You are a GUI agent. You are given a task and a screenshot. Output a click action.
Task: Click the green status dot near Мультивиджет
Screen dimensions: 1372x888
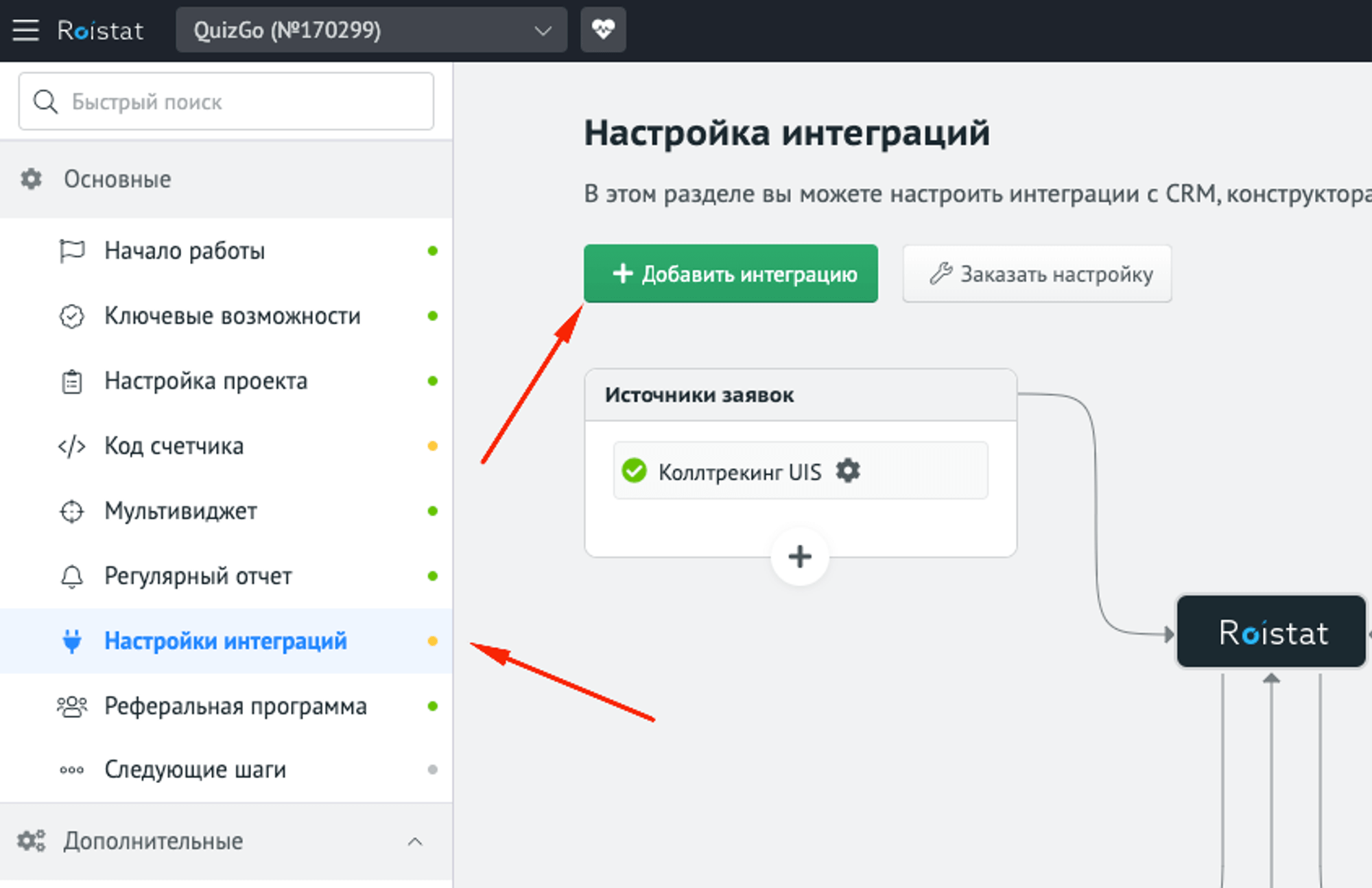coord(432,511)
